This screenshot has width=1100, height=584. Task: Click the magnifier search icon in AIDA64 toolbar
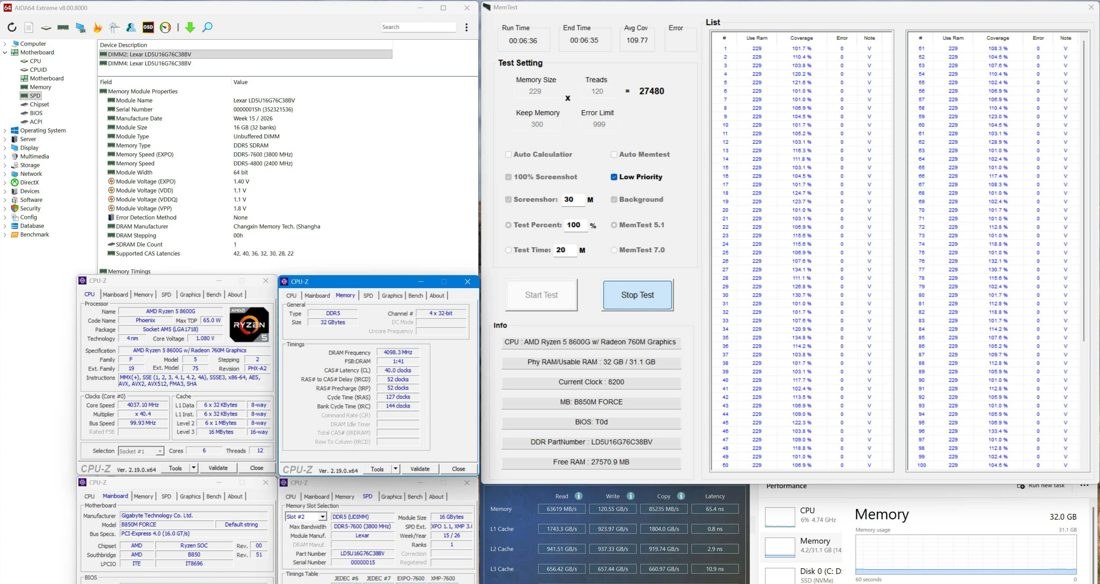[207, 27]
